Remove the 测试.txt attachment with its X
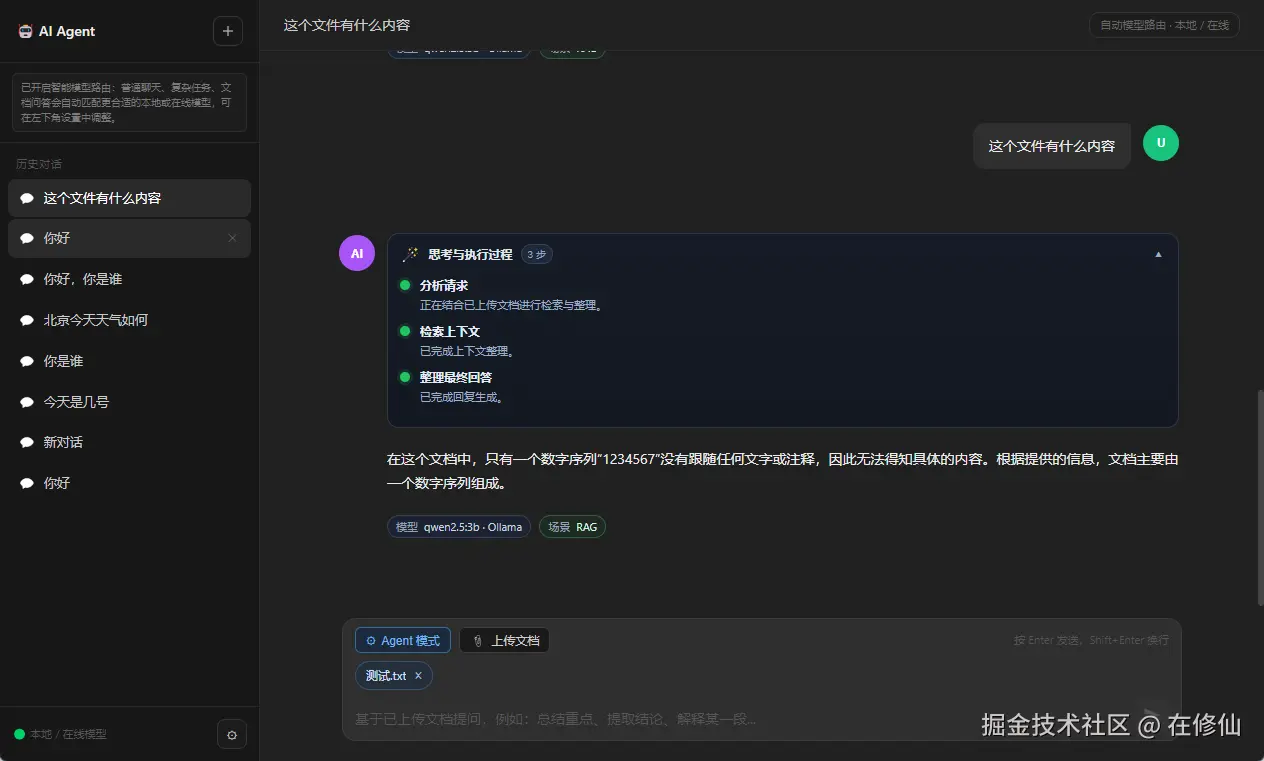1264x761 pixels. click(418, 676)
